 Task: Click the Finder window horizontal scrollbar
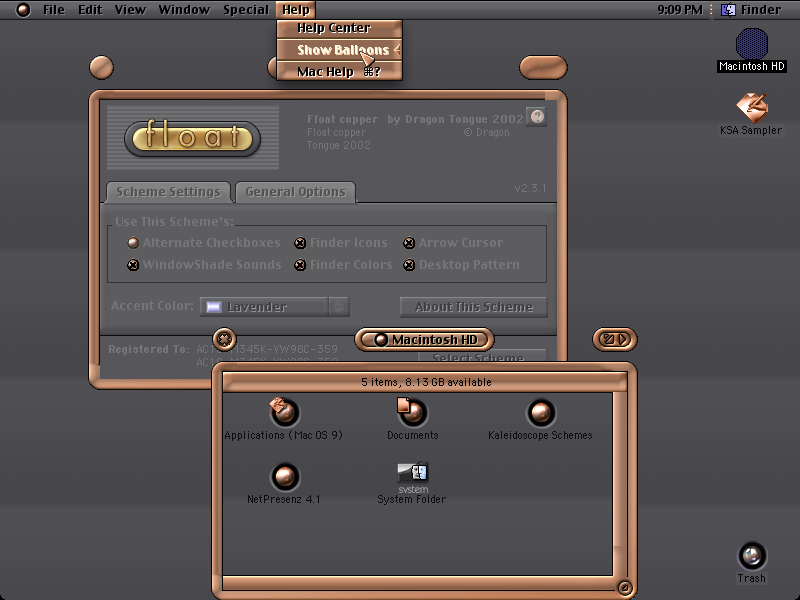[x=418, y=584]
